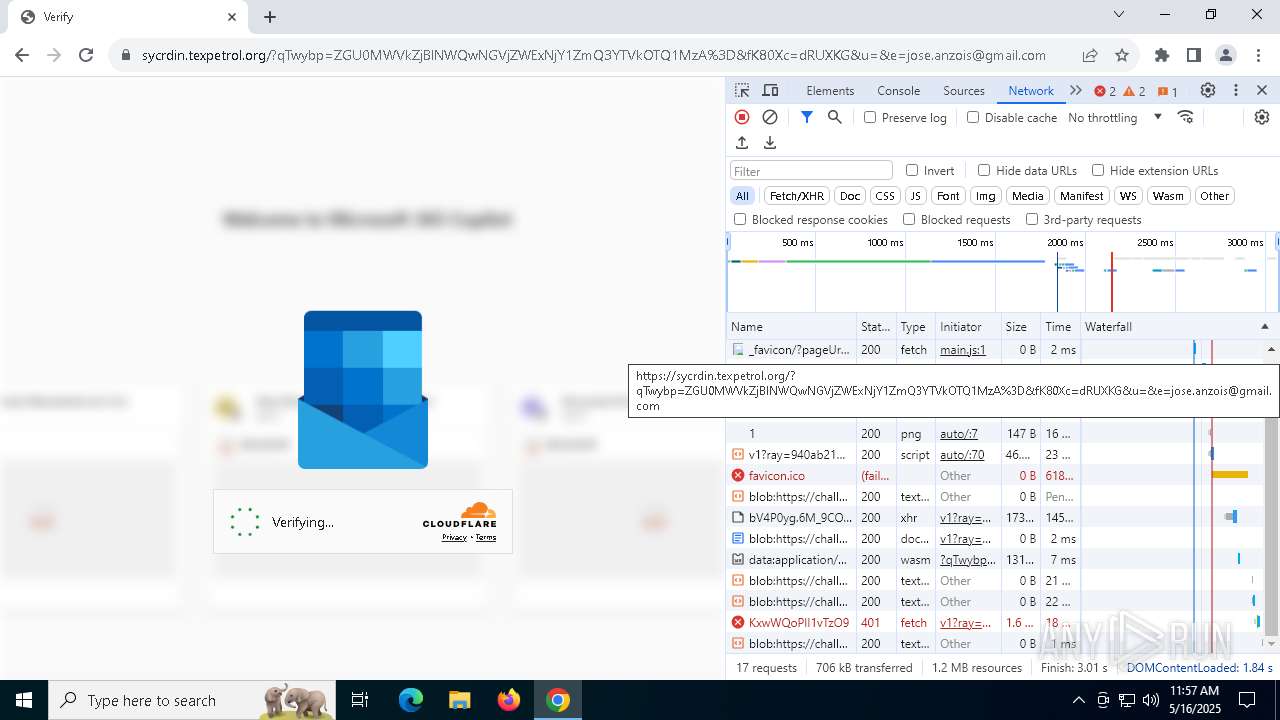The width and height of the screenshot is (1280, 720).
Task: Click the browser back arrow
Action: 22,55
